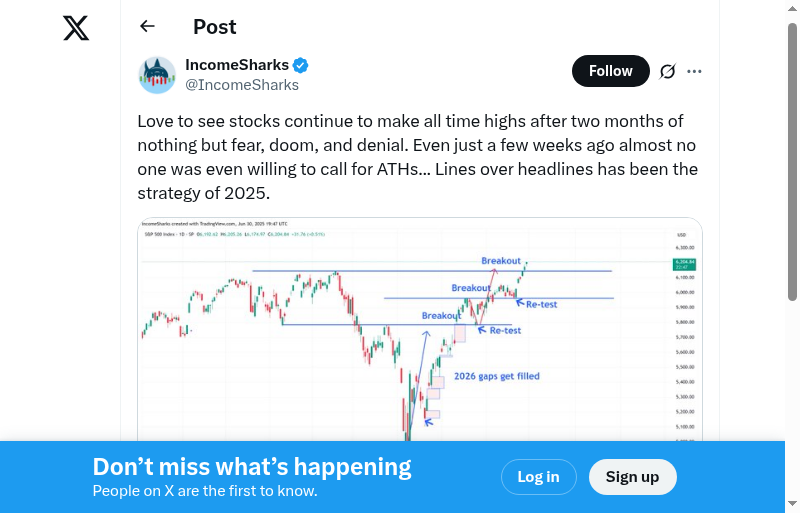Click the green price label on chart
Viewport: 800px width, 513px height.
point(685,264)
